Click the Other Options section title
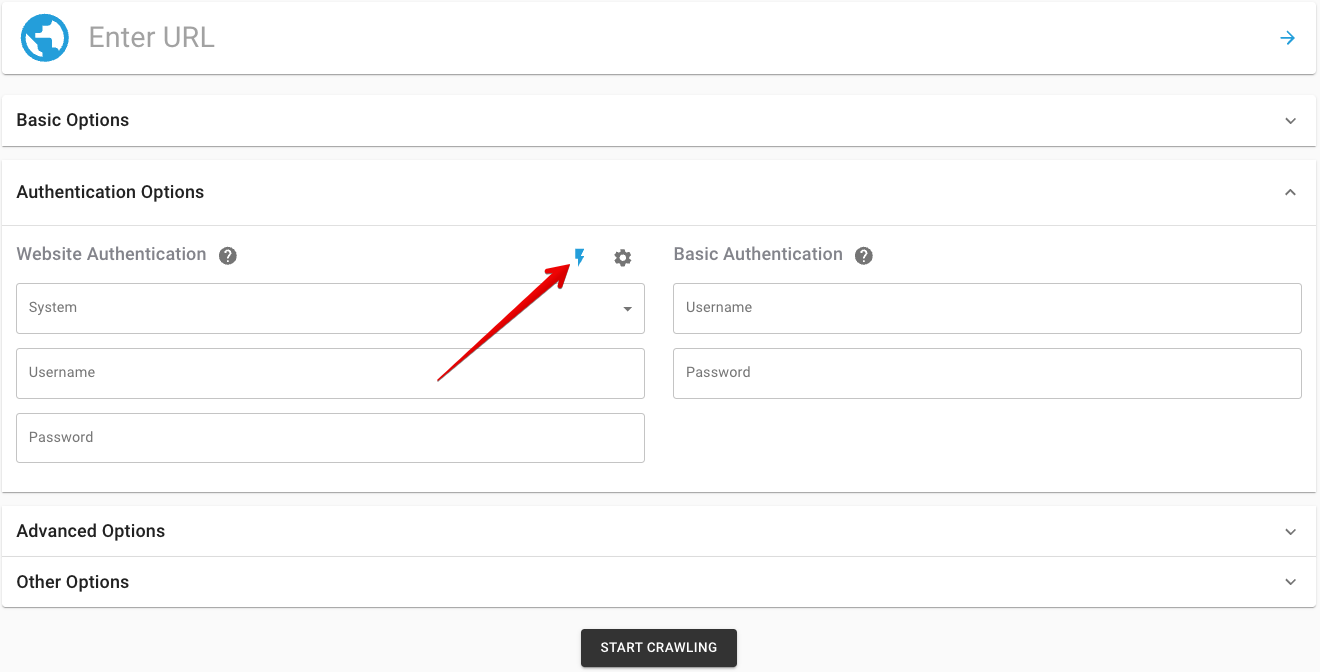1320x672 pixels. point(73,582)
